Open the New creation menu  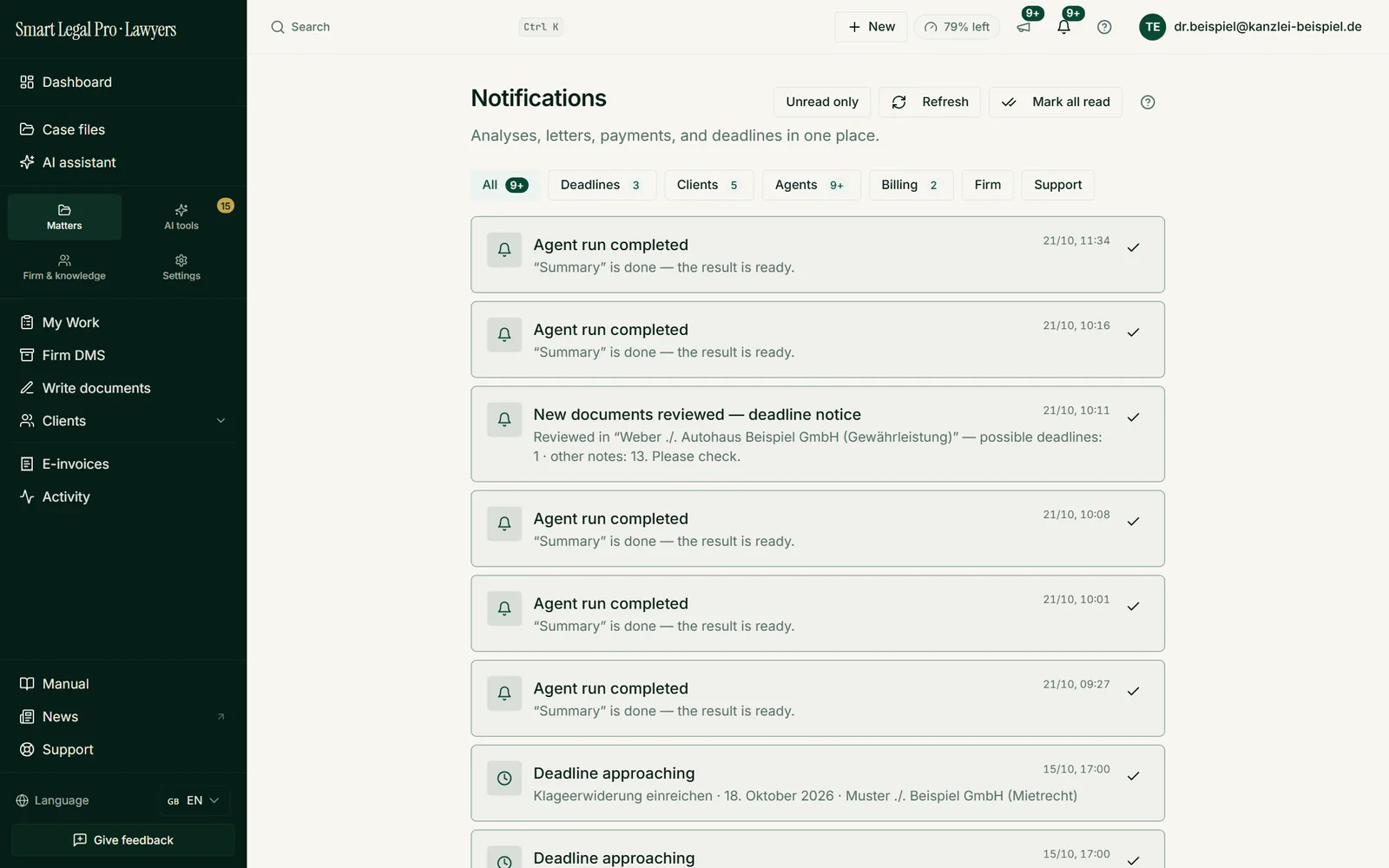(x=871, y=27)
